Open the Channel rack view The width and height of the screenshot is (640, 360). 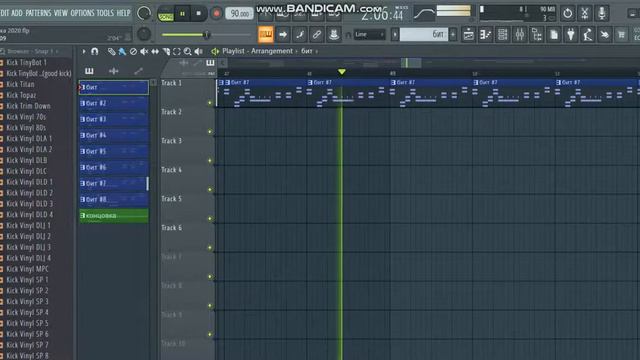[x=503, y=35]
